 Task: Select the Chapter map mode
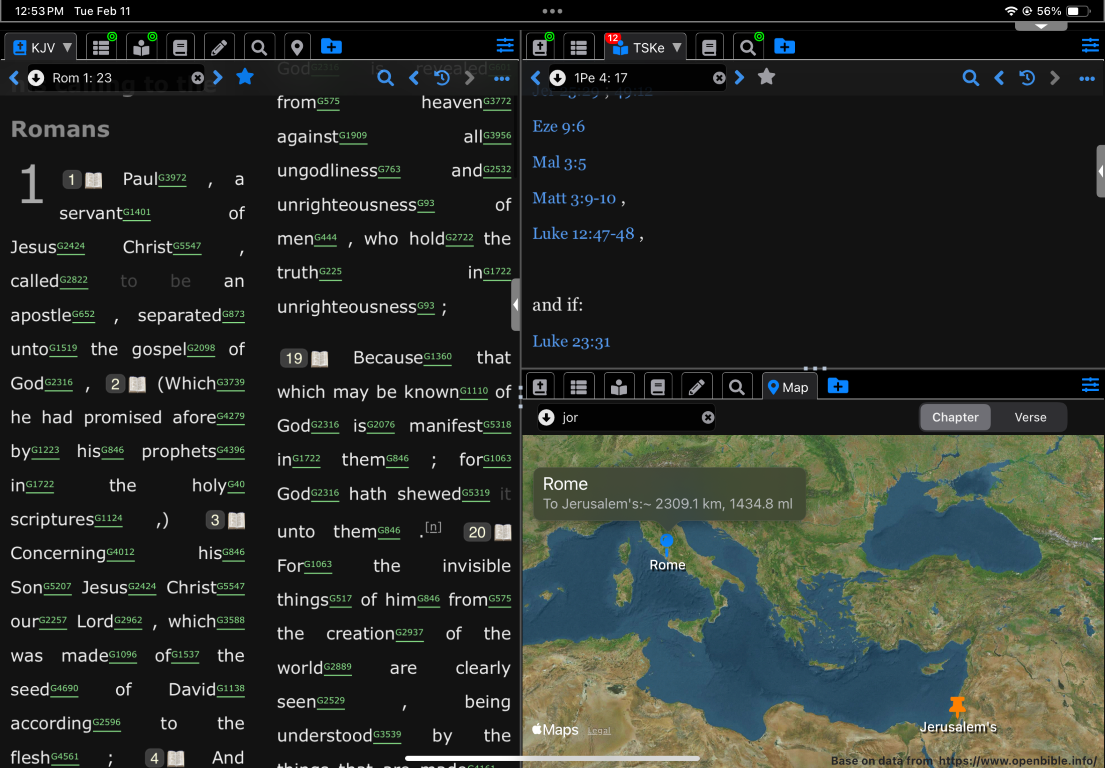(955, 417)
